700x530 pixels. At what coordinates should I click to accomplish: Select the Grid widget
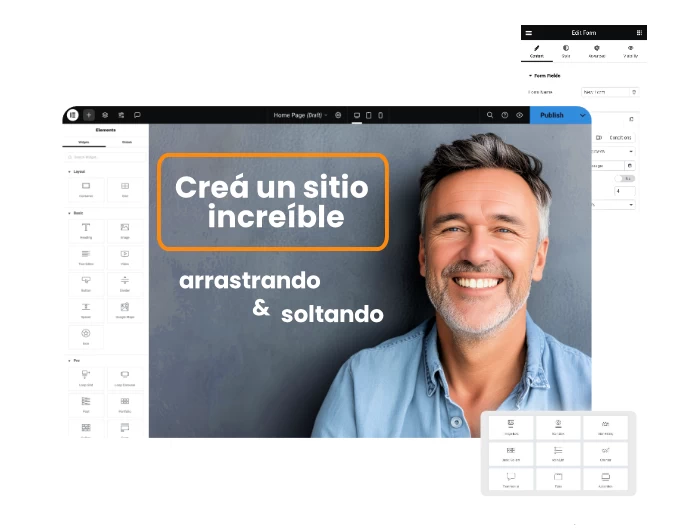tap(125, 189)
